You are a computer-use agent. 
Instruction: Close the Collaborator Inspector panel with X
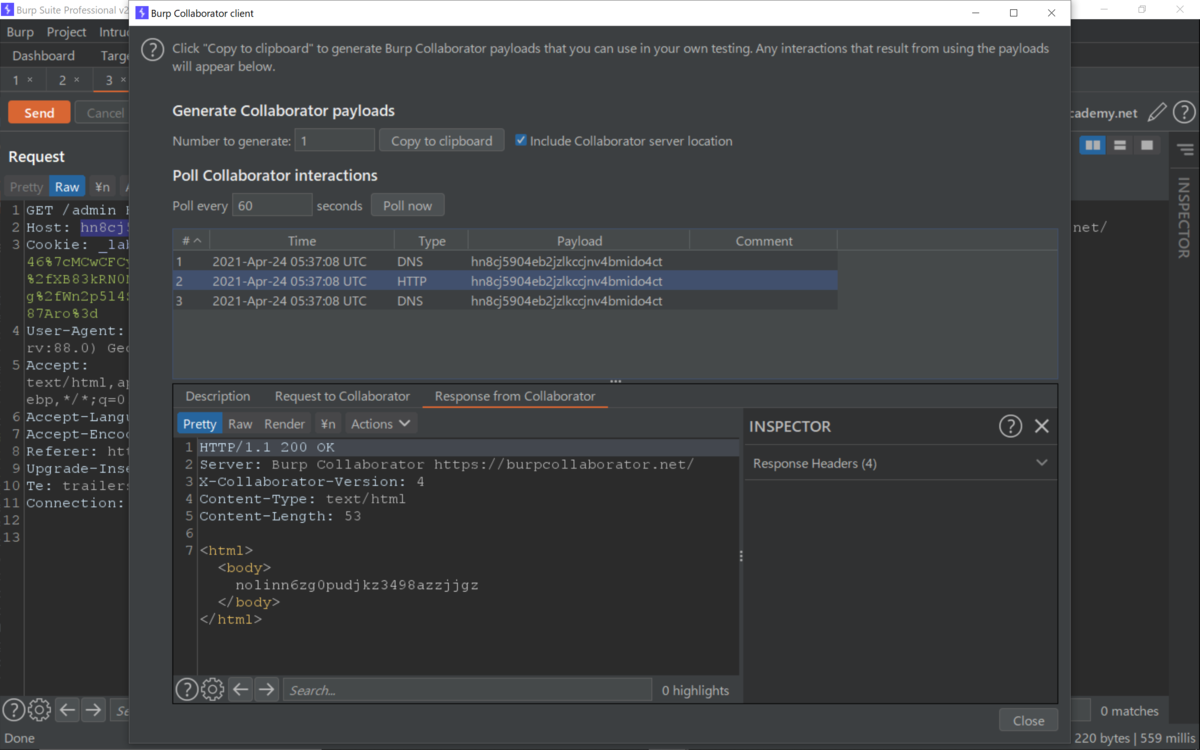click(x=1041, y=426)
